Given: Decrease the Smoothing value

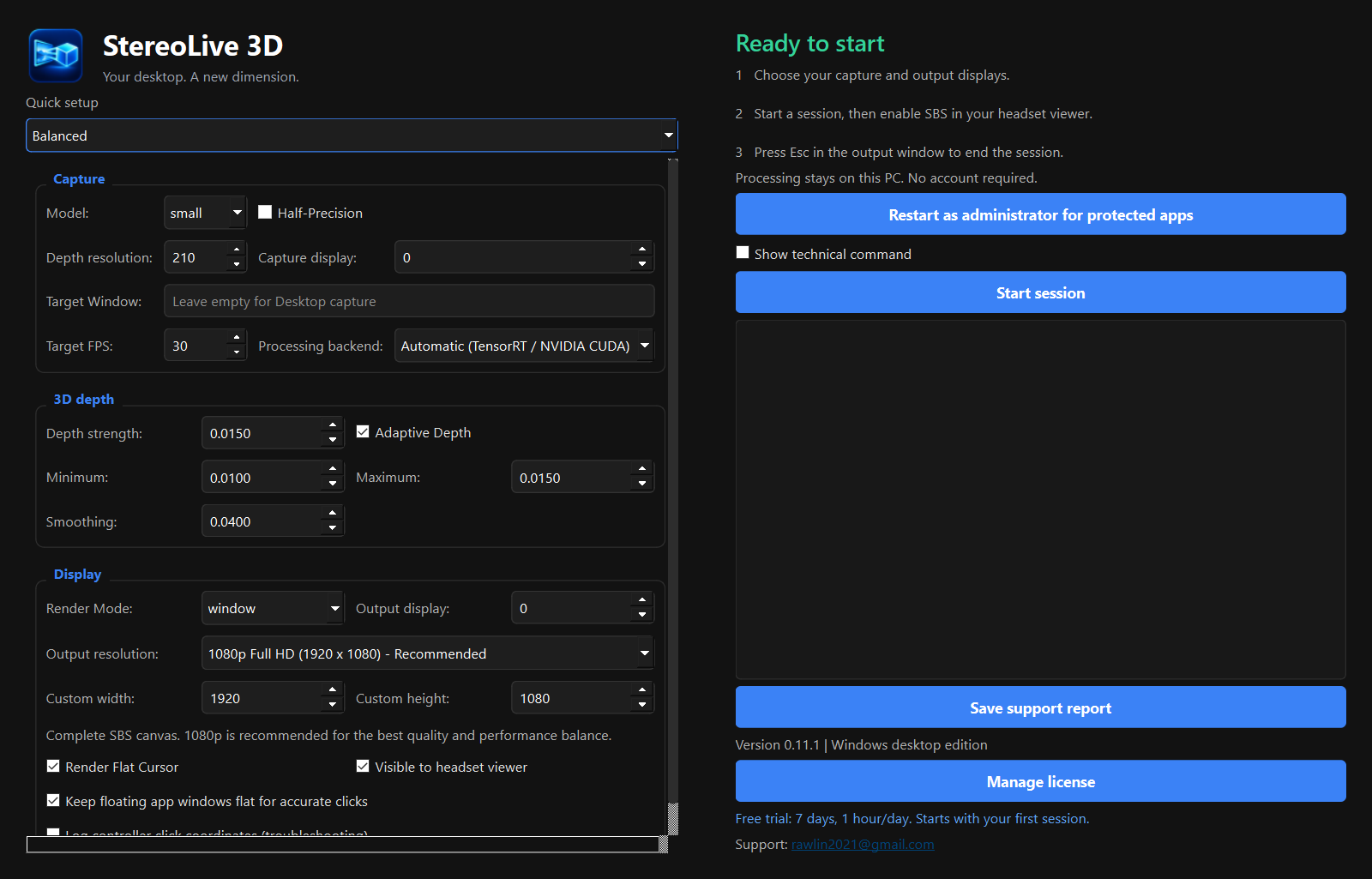Looking at the screenshot, I should pyautogui.click(x=333, y=528).
